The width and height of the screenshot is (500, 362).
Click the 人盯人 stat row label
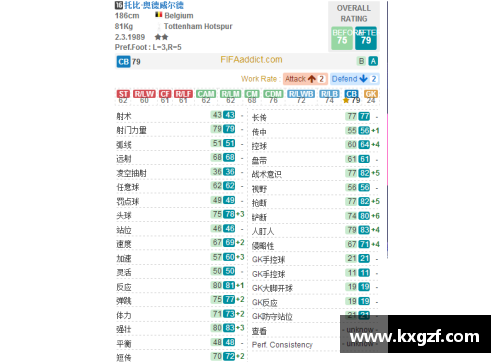click(263, 231)
